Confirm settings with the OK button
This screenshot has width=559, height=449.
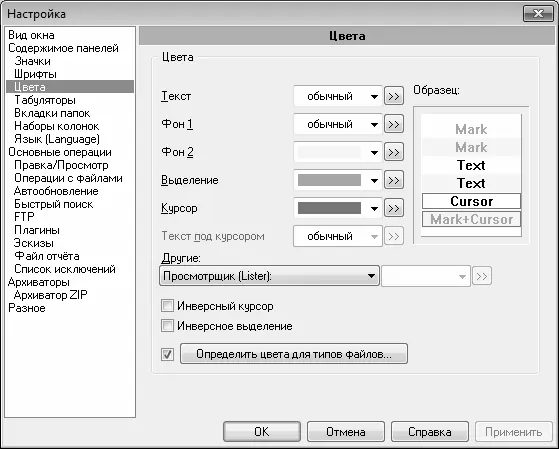[x=262, y=432]
